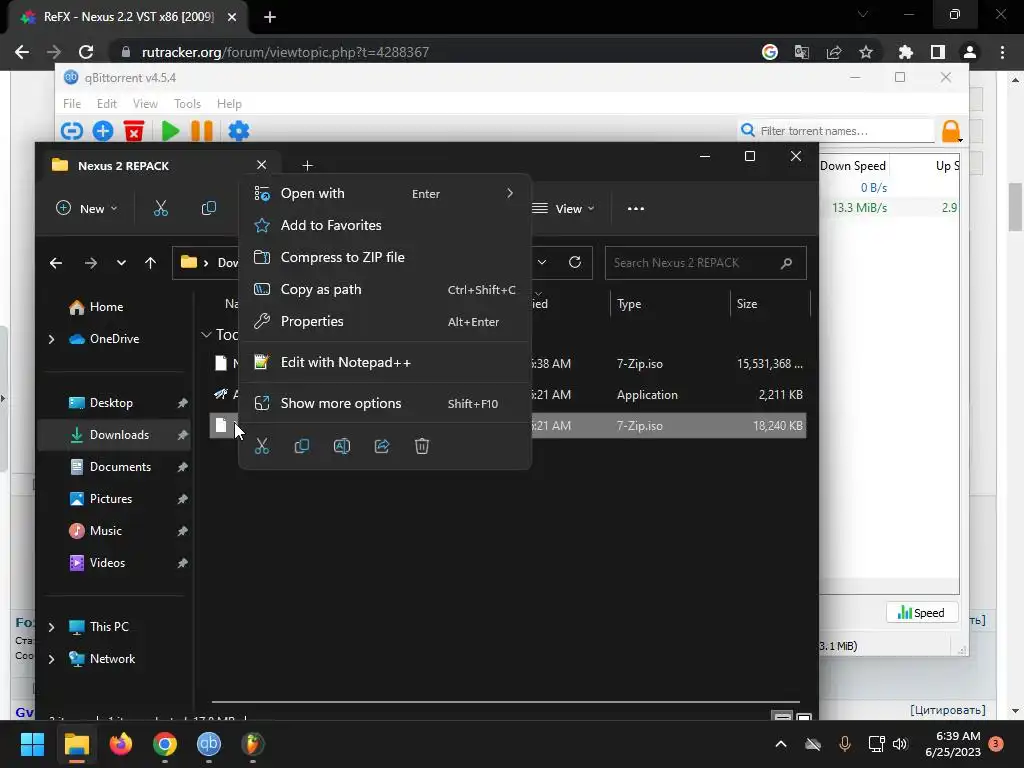Open Chrome profile avatar icon
This screenshot has width=1024, height=768.
tap(970, 52)
